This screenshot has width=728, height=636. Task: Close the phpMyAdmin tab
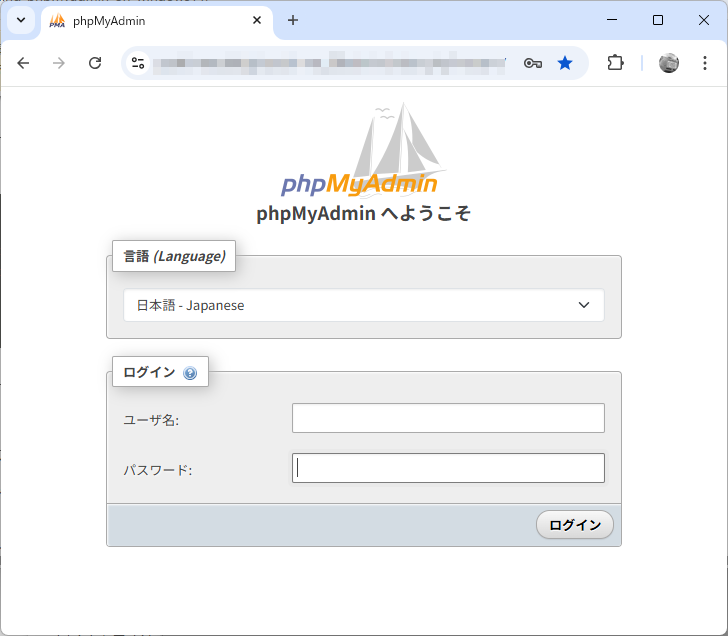point(257,20)
